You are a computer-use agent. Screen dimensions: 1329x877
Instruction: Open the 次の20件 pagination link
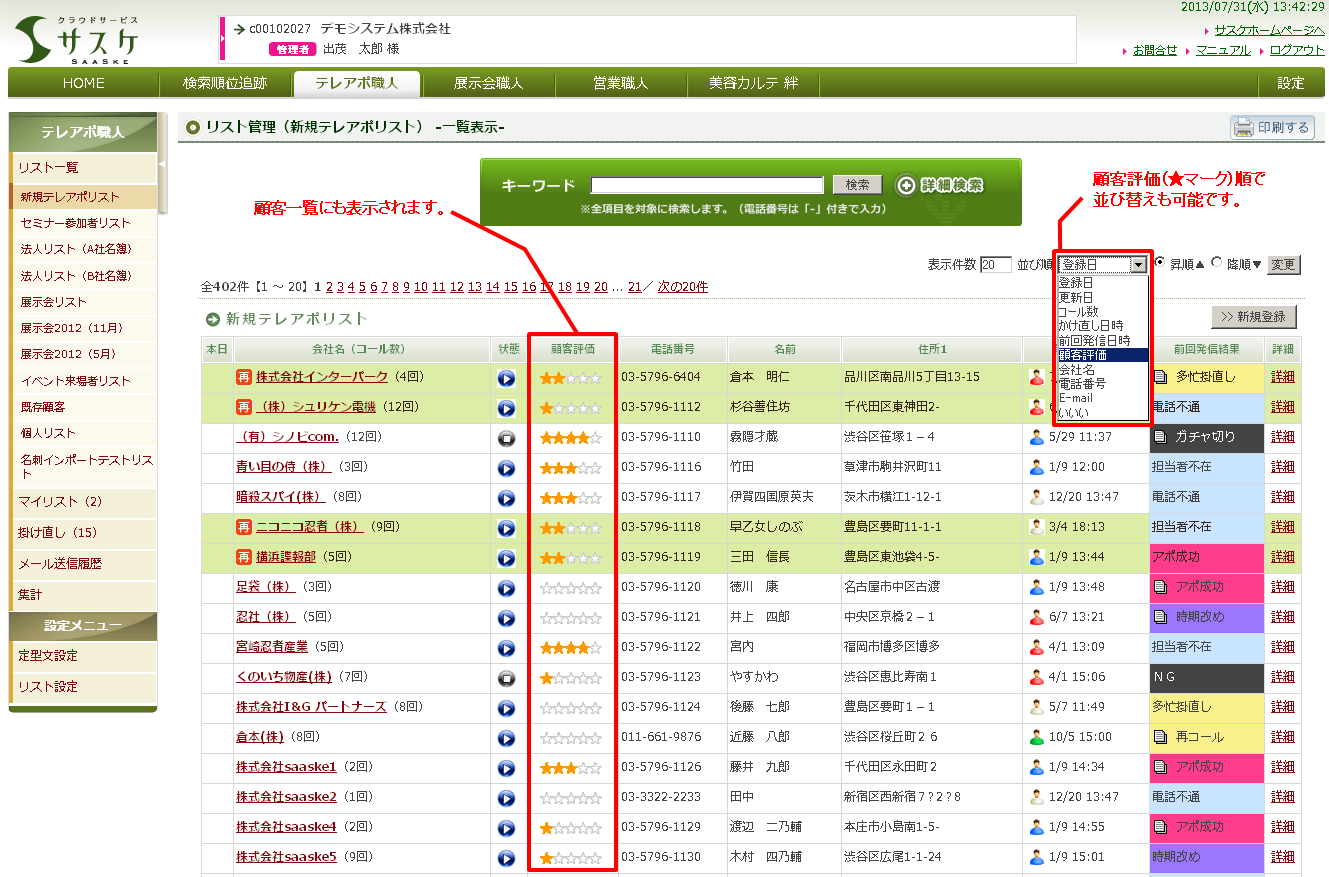[682, 287]
